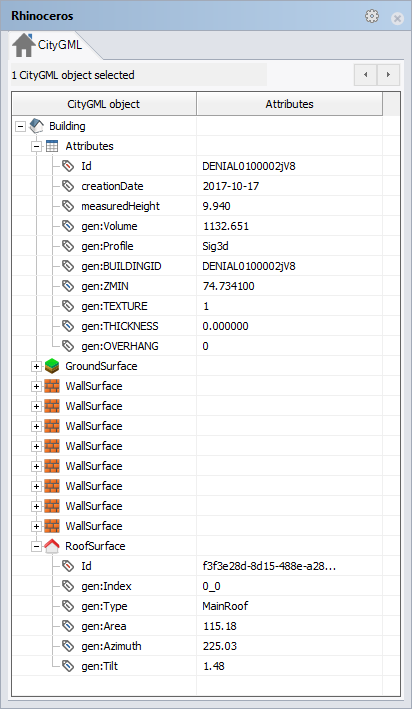
Task: Select the Building node house icon
Action: point(36,126)
